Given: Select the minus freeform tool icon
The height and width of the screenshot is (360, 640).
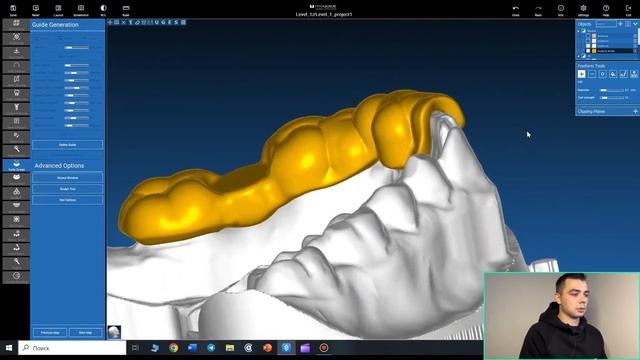Looking at the screenshot, I should click(592, 74).
